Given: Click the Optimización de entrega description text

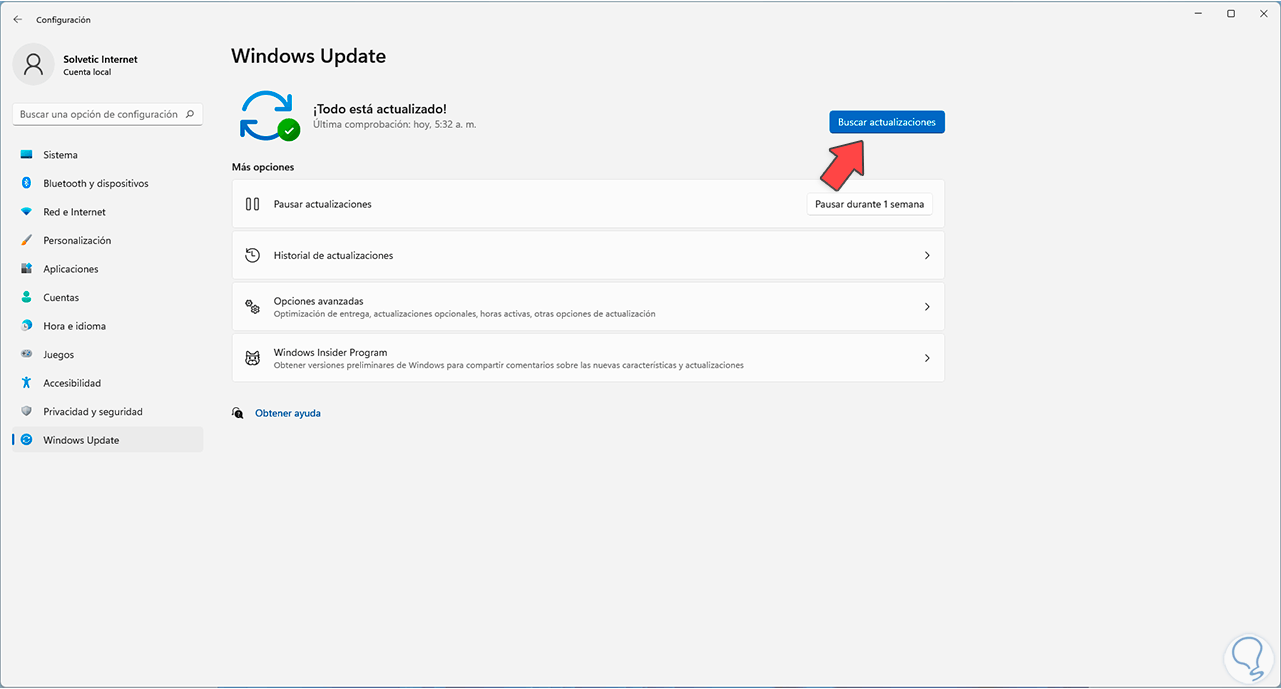Looking at the screenshot, I should (x=465, y=314).
